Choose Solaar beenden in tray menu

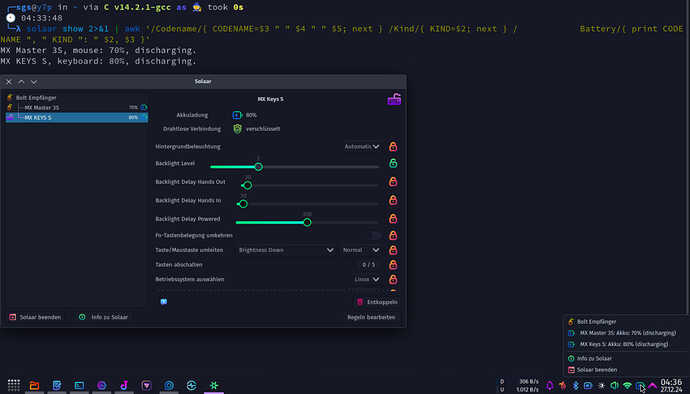(x=627, y=370)
